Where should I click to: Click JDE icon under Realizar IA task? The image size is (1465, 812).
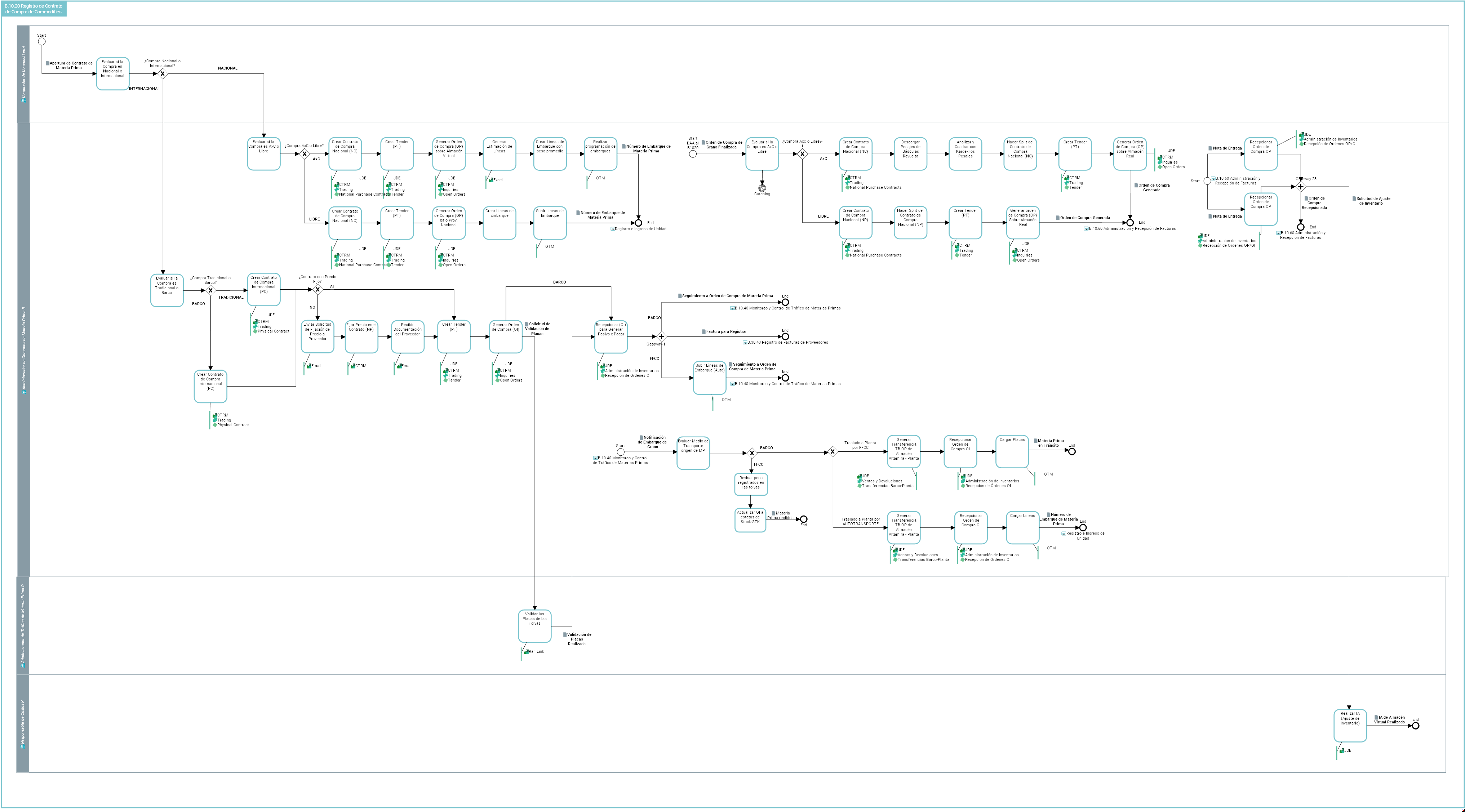(x=1342, y=751)
